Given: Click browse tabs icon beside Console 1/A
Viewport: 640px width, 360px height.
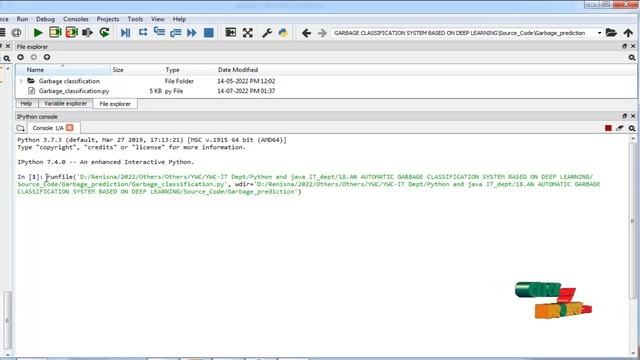Looking at the screenshot, I should pyautogui.click(x=21, y=128).
